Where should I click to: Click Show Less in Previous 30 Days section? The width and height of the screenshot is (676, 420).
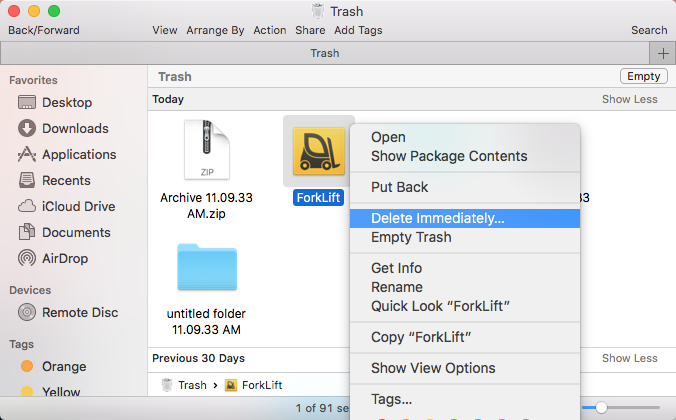pos(629,358)
